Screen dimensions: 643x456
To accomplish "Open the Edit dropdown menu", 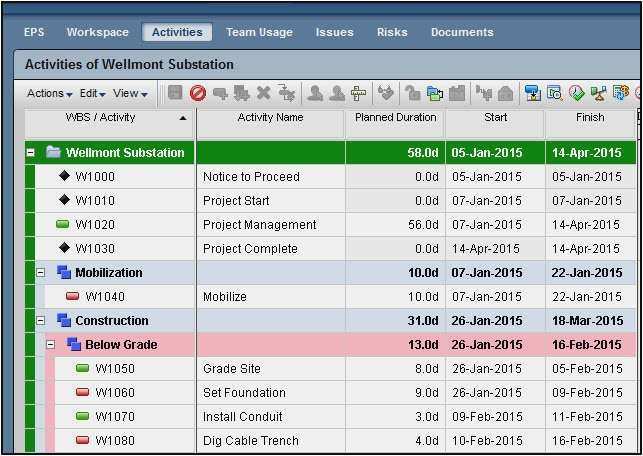I will [x=92, y=94].
